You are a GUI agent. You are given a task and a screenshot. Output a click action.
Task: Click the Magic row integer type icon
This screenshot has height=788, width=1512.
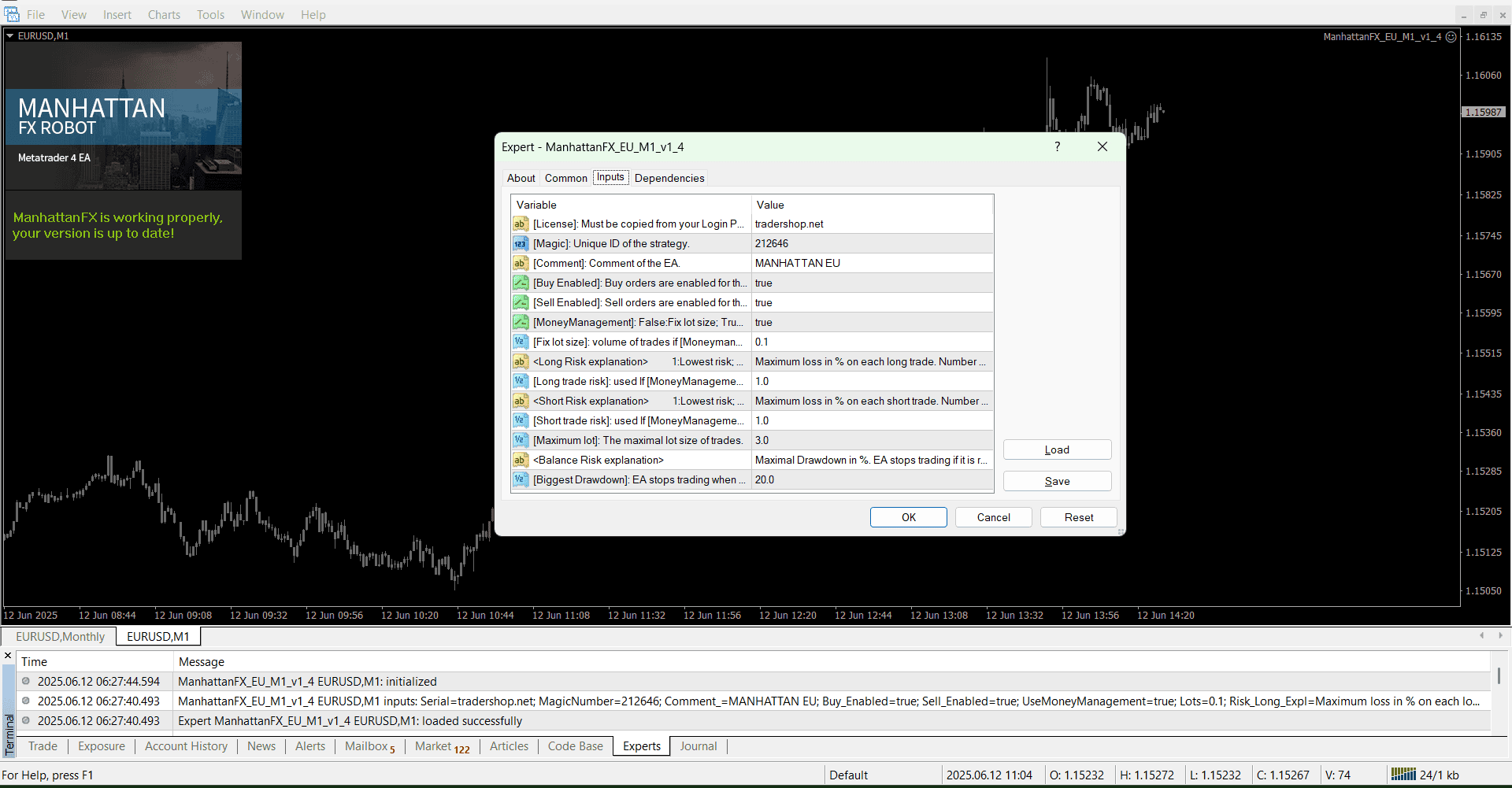[521, 243]
